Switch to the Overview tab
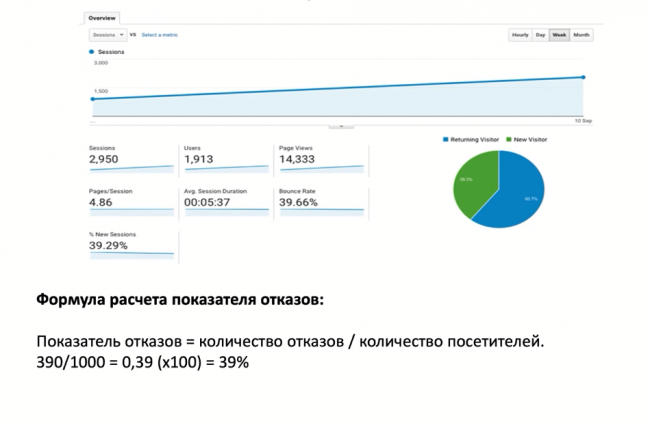This screenshot has width=650, height=423. coord(101,18)
